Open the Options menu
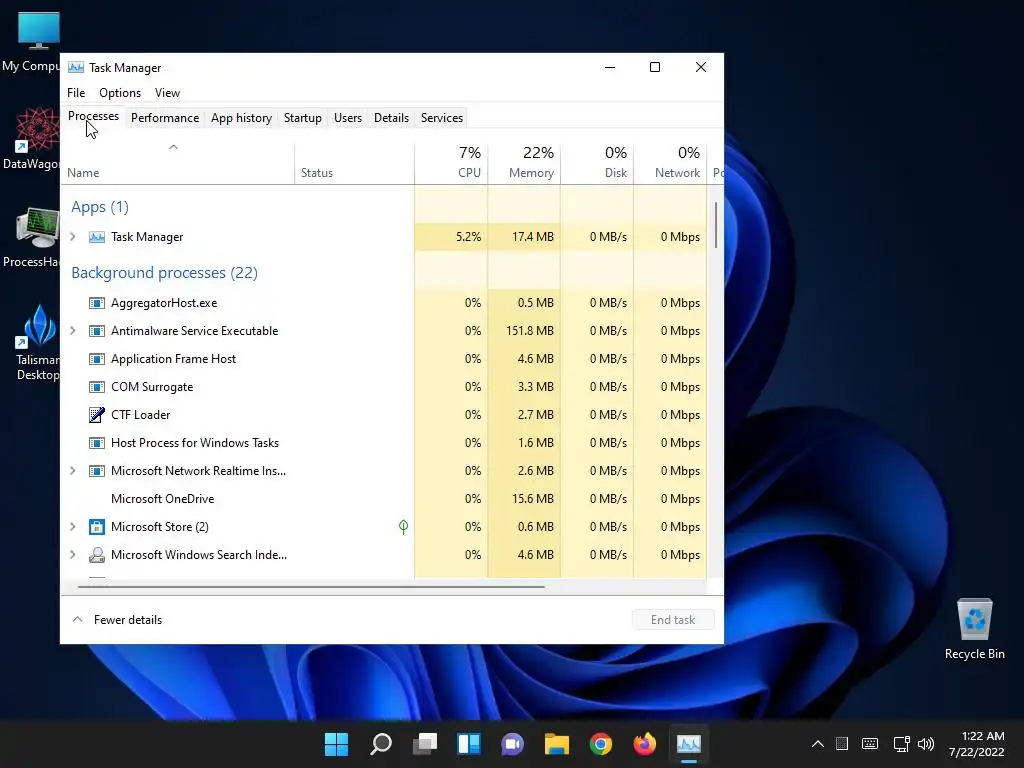 click(x=120, y=93)
